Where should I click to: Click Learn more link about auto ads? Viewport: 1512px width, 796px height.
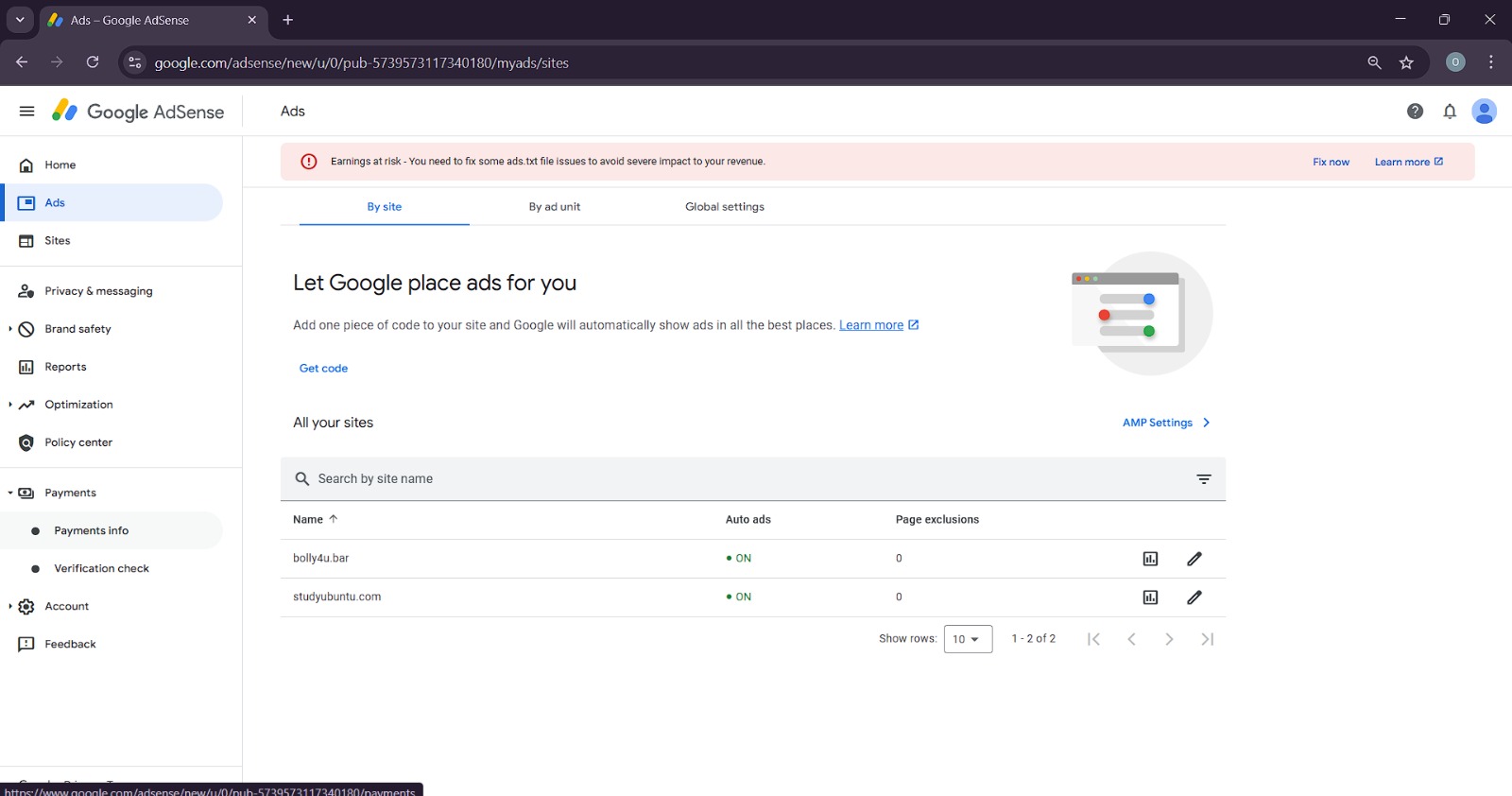click(x=879, y=325)
